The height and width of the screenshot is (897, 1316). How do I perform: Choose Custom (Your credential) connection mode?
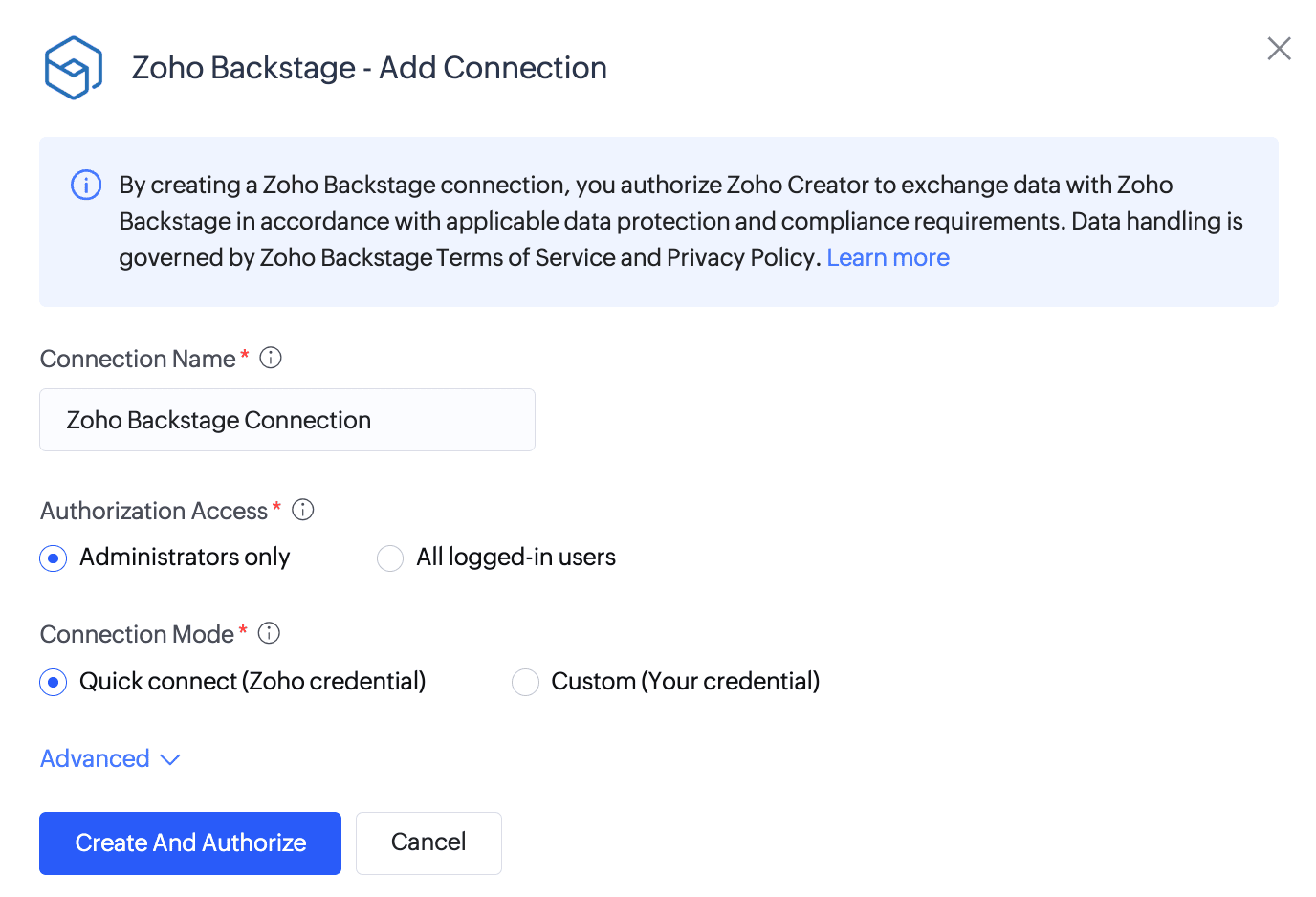pyautogui.click(x=525, y=682)
